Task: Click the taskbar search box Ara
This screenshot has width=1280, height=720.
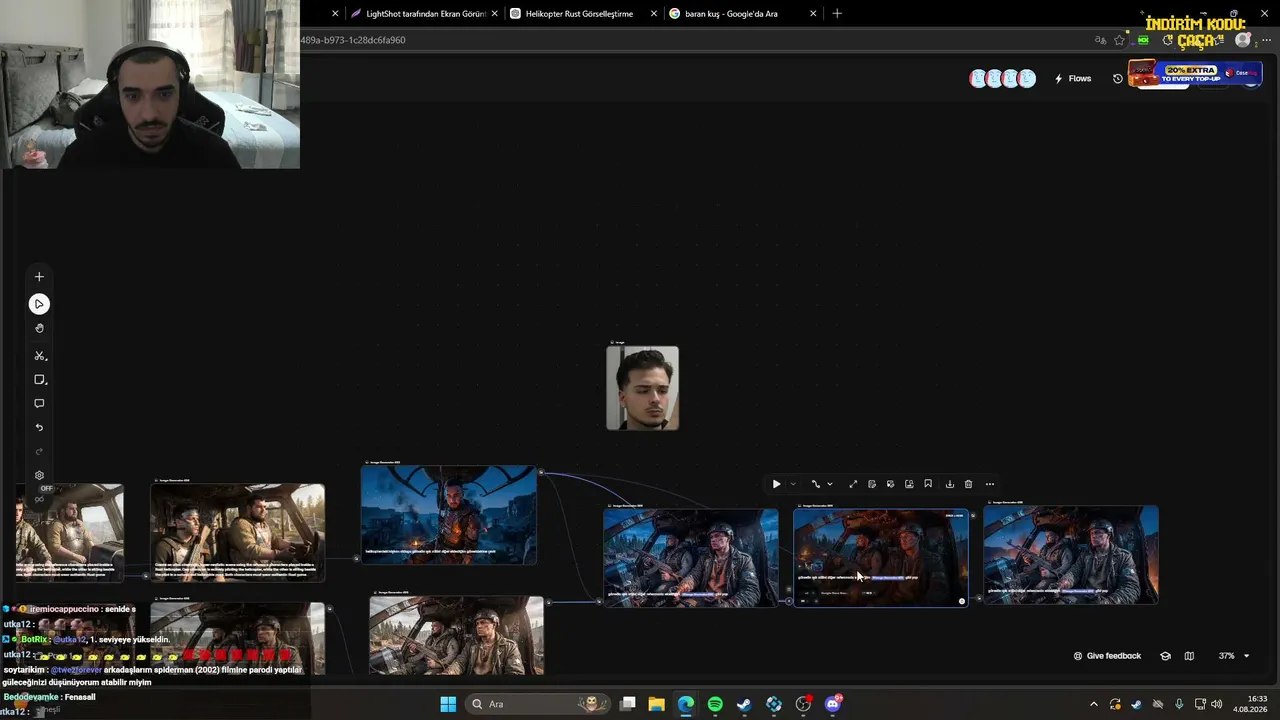Action: click(538, 704)
